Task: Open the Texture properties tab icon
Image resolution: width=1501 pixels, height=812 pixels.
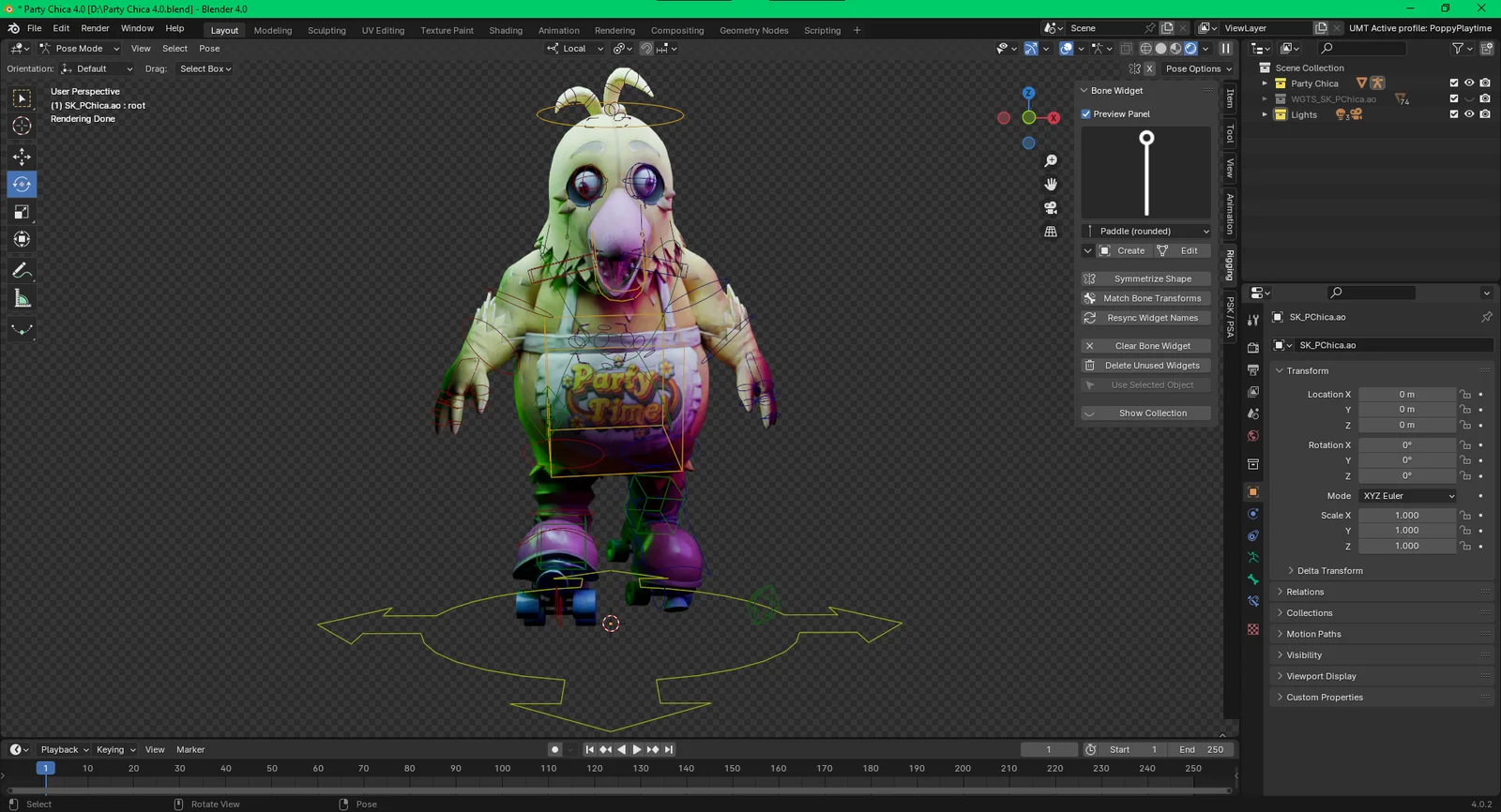Action: coord(1253,629)
